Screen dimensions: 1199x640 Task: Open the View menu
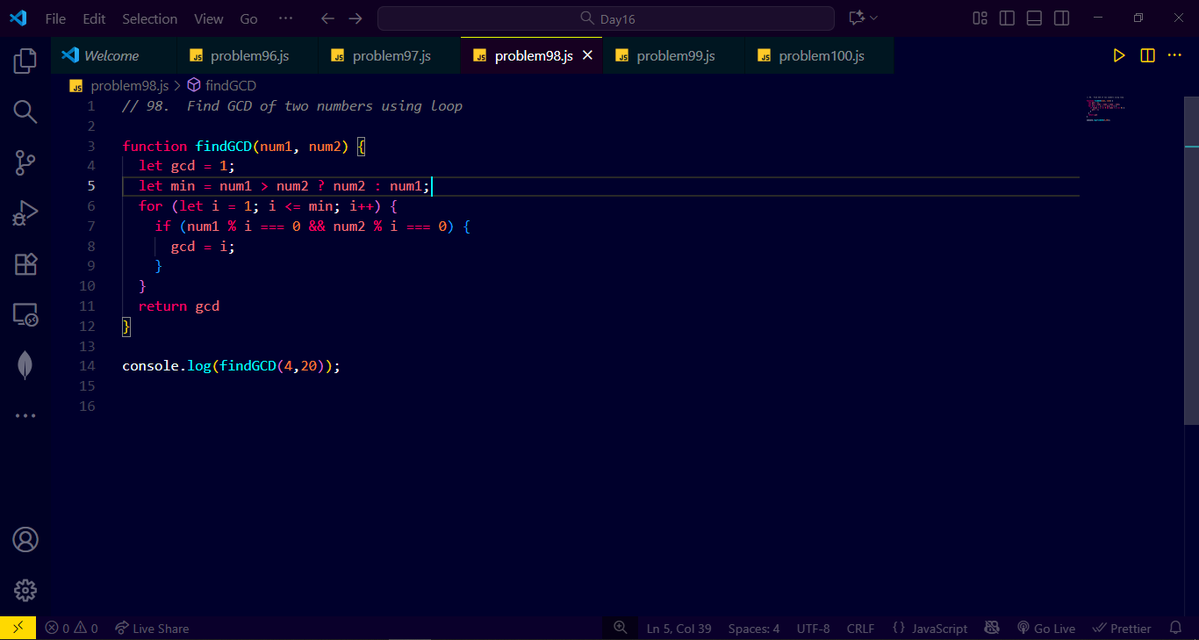pyautogui.click(x=209, y=18)
